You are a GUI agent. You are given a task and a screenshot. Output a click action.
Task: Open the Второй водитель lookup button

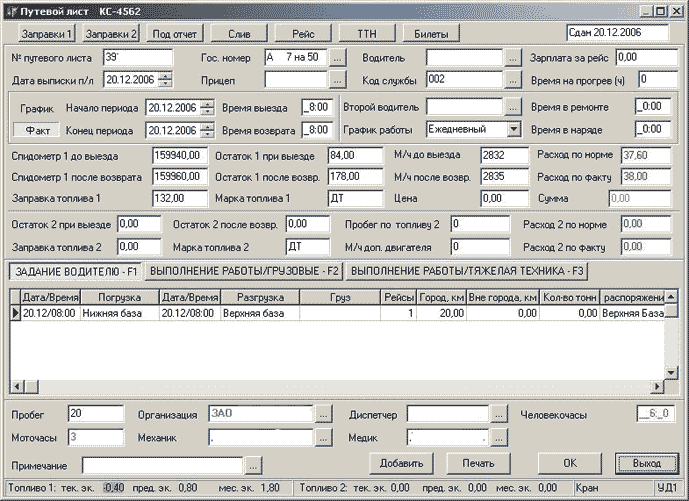click(512, 107)
